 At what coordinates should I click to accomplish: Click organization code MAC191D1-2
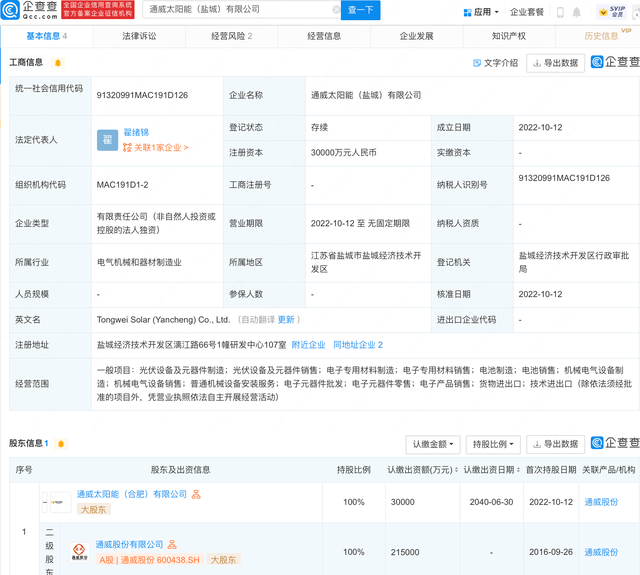(122, 185)
